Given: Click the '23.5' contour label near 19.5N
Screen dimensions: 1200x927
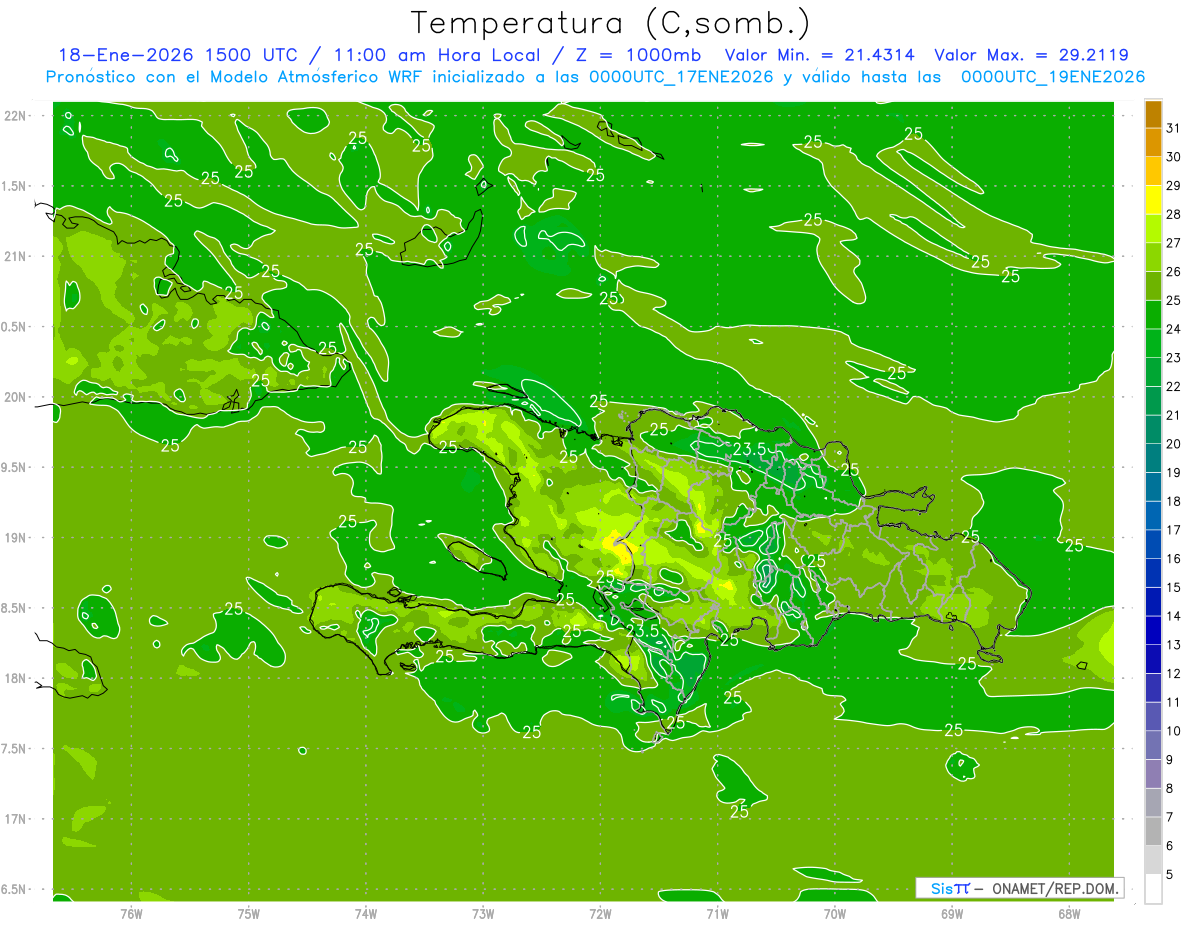Looking at the screenshot, I should [x=749, y=449].
